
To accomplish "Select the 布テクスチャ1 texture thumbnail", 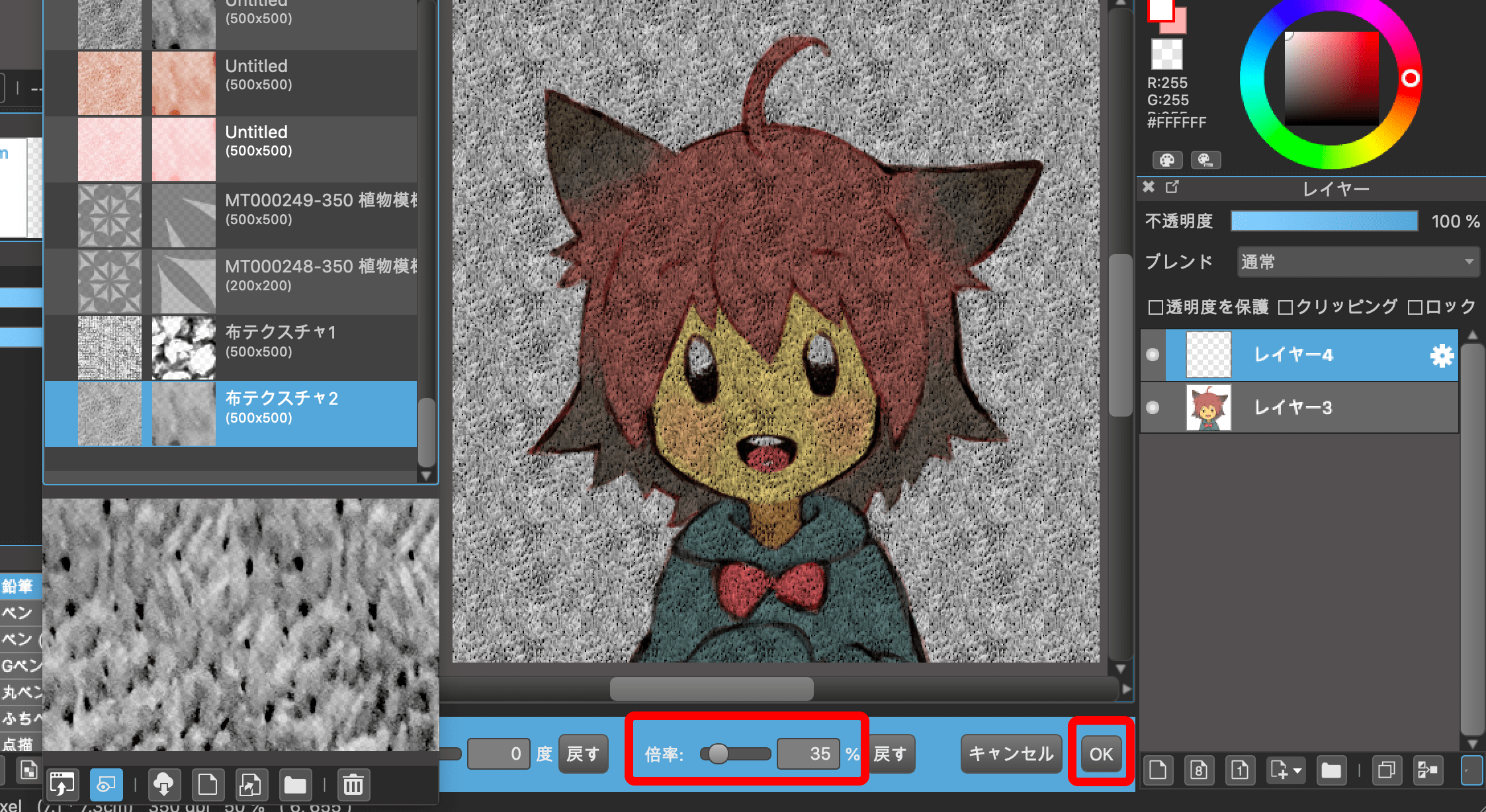I will coord(110,347).
